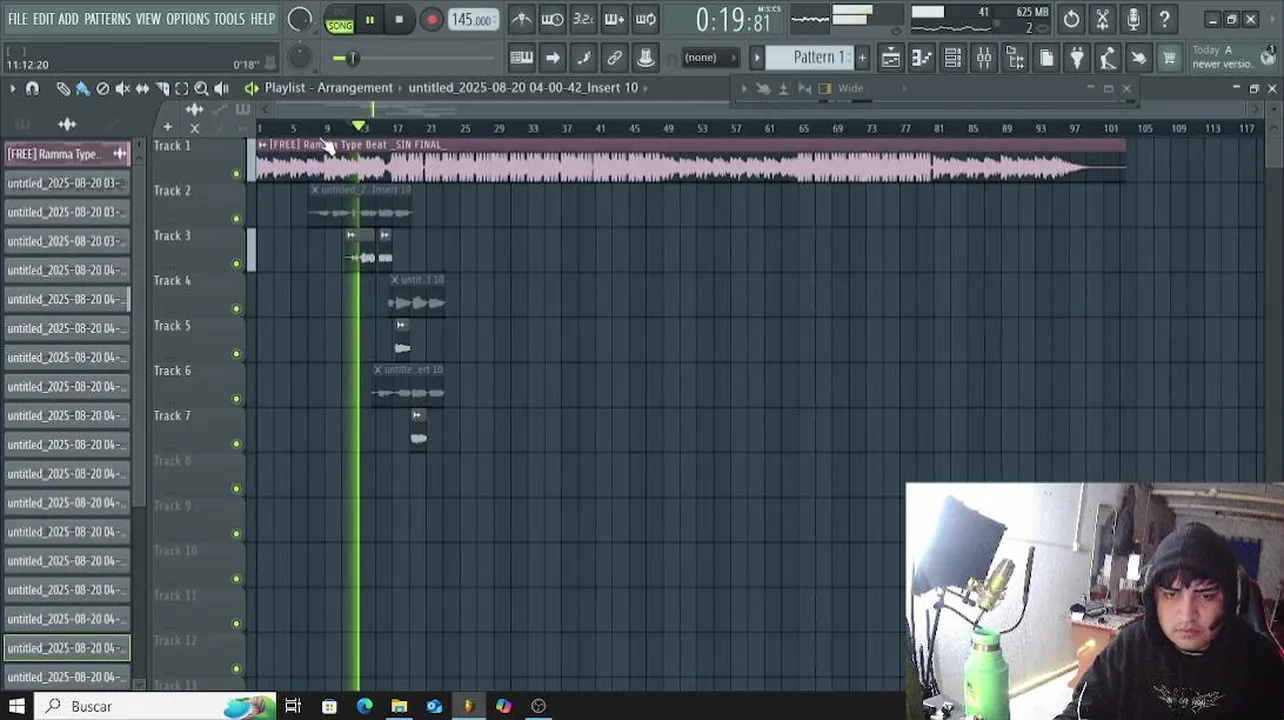This screenshot has width=1284, height=720.
Task: Open the Playlist view icon
Action: (891, 58)
